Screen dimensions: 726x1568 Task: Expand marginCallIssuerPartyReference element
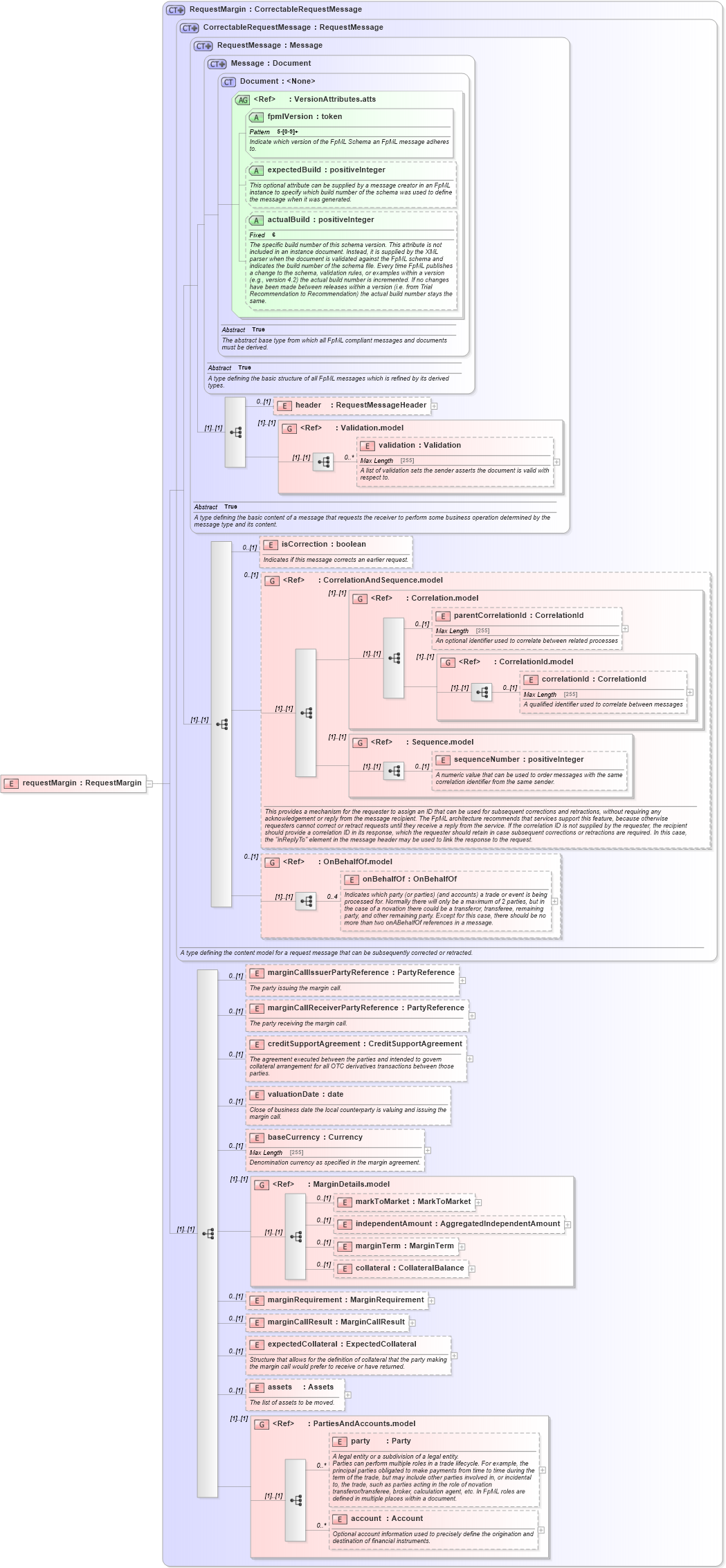coord(462,980)
